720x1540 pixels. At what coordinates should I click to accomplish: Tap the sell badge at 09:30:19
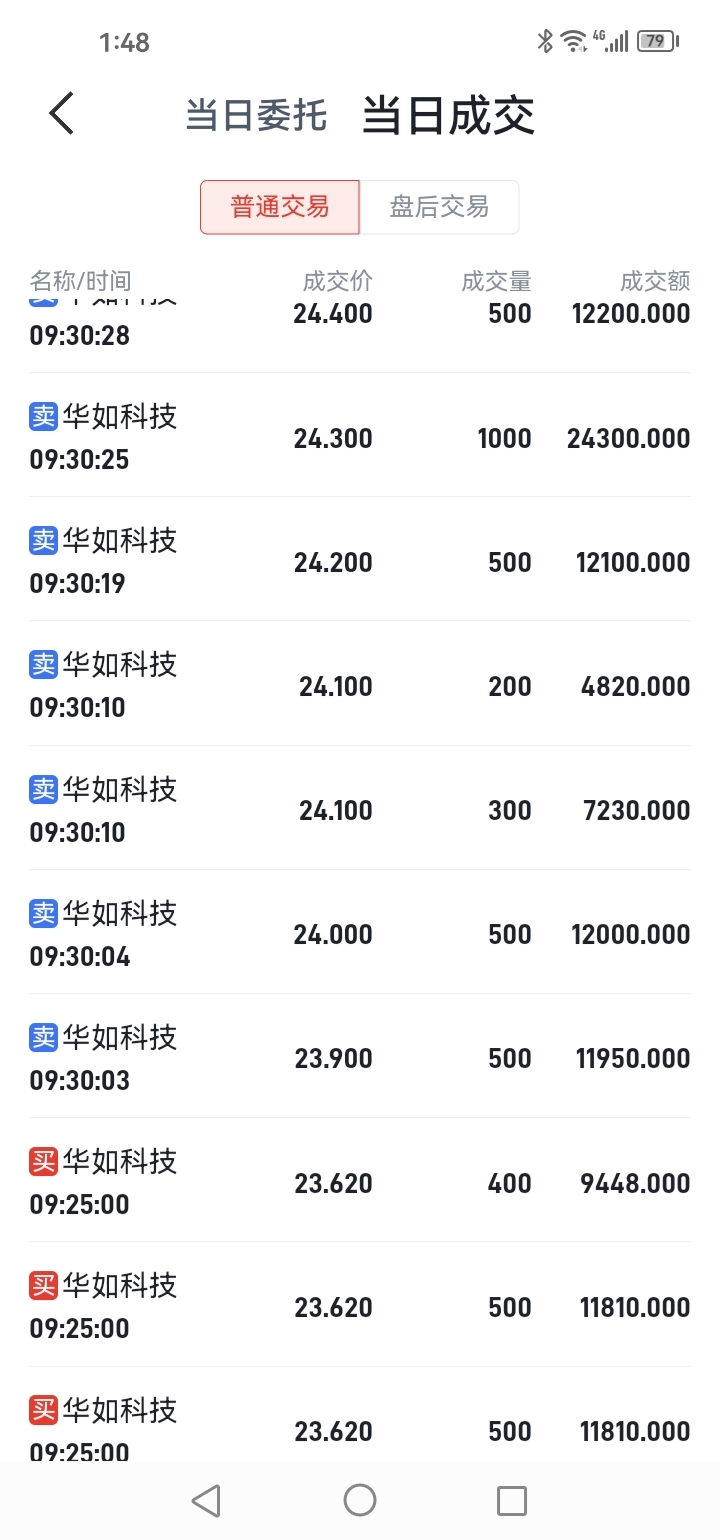pyautogui.click(x=44, y=540)
